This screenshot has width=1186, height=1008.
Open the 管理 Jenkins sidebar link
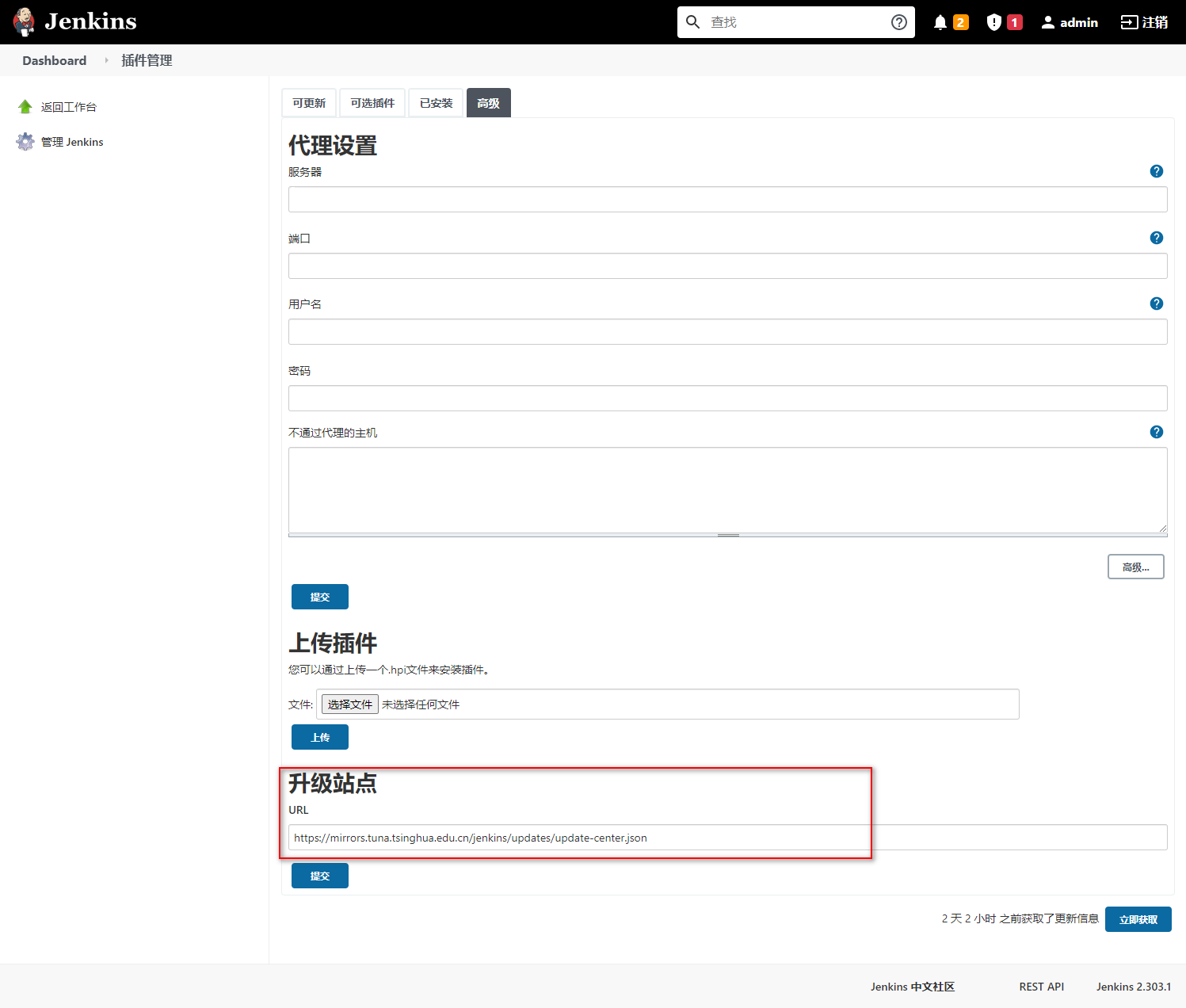pos(72,142)
